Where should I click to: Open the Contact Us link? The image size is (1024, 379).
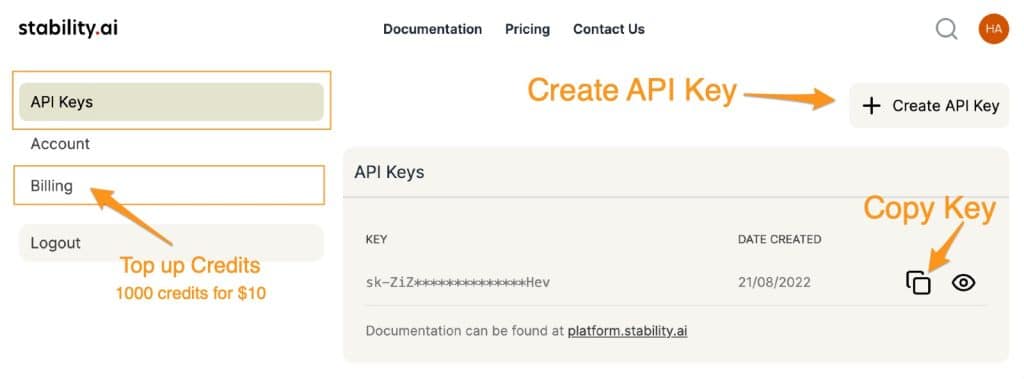click(609, 29)
